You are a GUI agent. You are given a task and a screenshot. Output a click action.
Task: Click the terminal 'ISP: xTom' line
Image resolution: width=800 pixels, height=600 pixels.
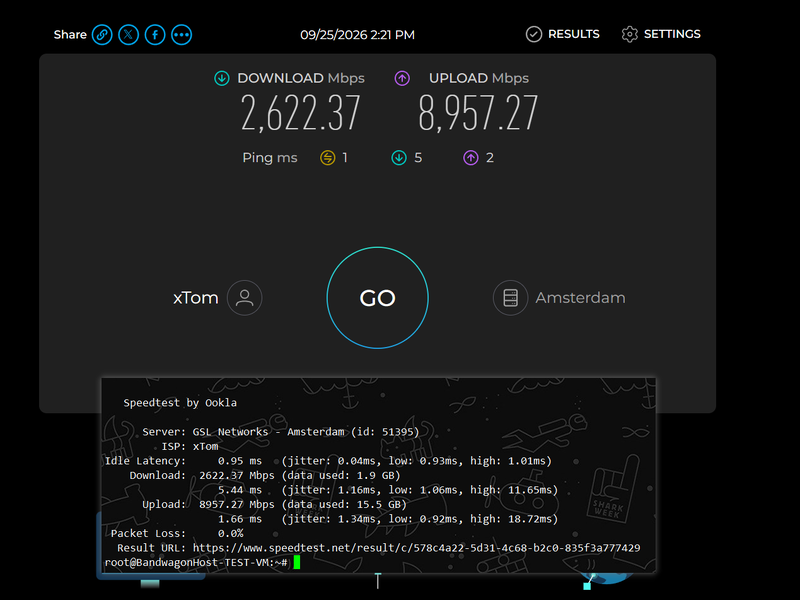pos(190,446)
